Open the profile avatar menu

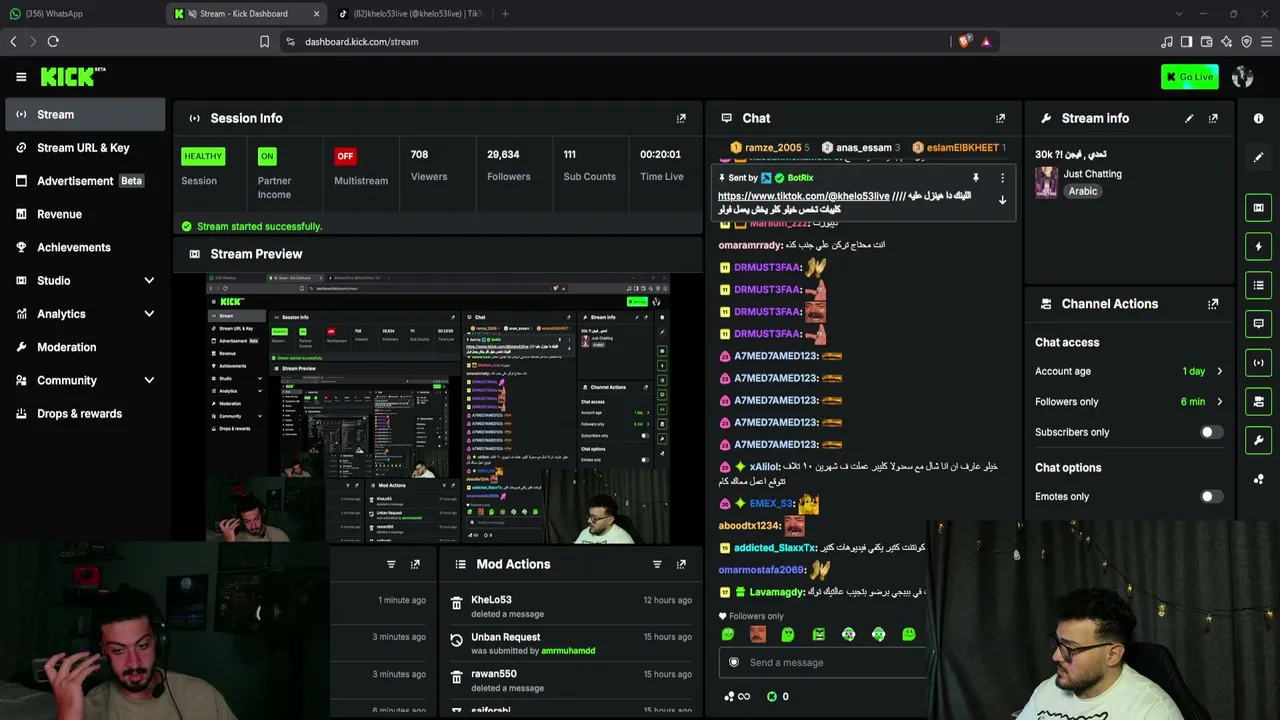[x=1243, y=77]
